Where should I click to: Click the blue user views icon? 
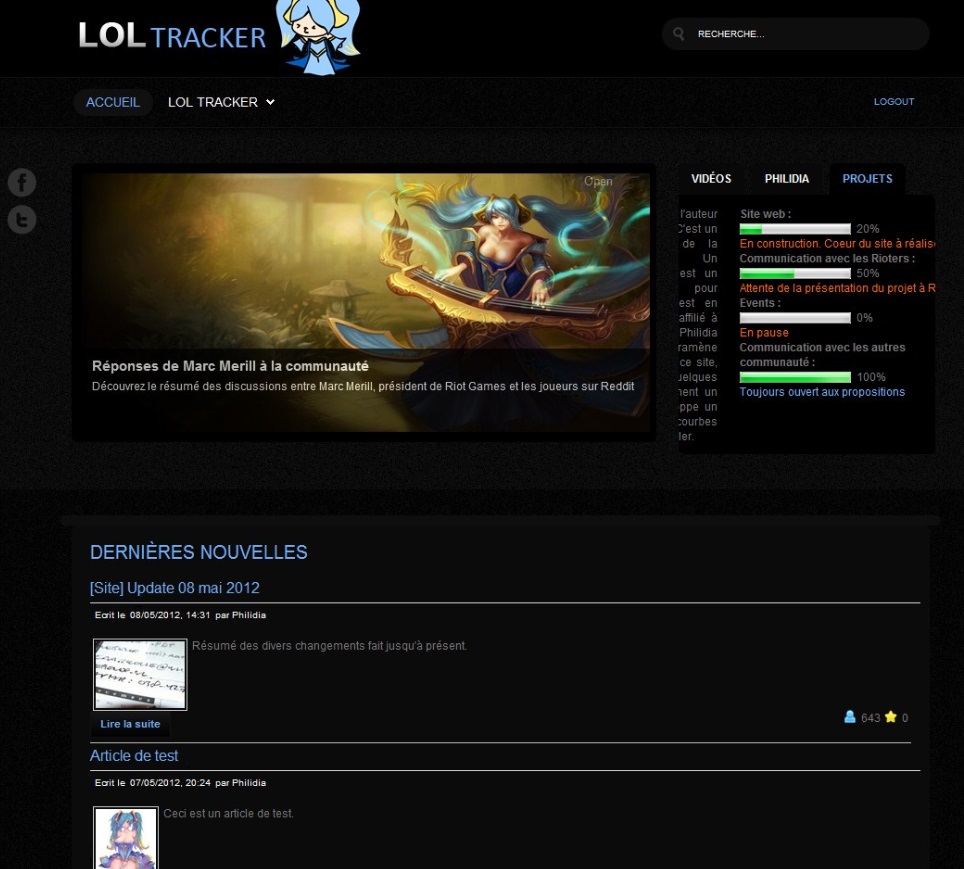pos(850,717)
